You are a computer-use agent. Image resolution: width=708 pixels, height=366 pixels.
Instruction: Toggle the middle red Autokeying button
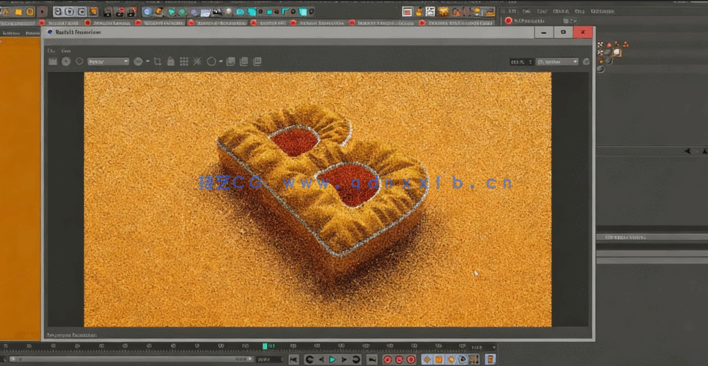pyautogui.click(x=399, y=360)
